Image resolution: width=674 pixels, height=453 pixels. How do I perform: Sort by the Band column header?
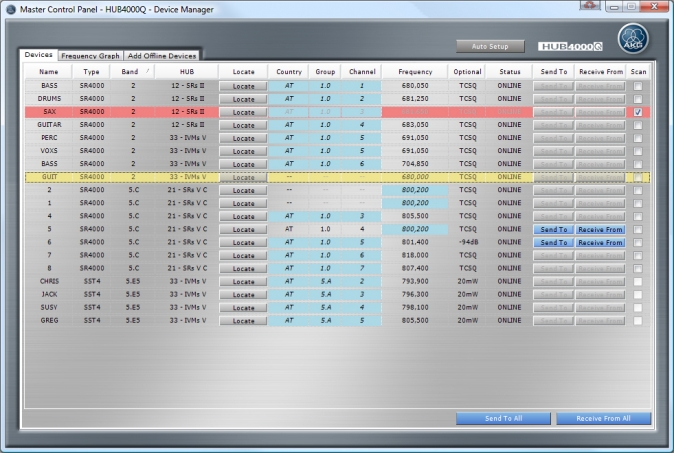pyautogui.click(x=132, y=72)
